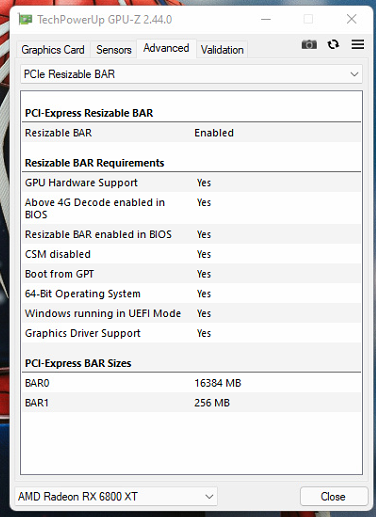Image resolution: width=376 pixels, height=517 pixels.
Task: Click the refresh arrows icon
Action: pos(333,44)
